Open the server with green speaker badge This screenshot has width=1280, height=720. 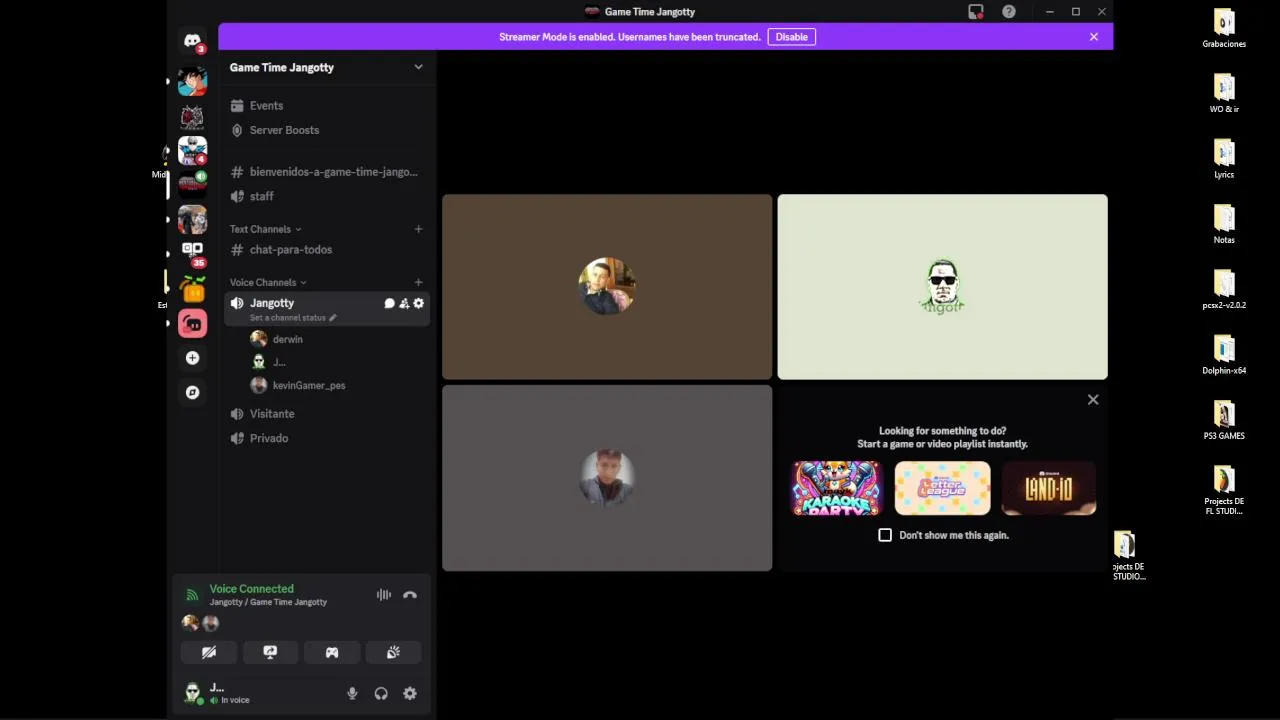[x=192, y=184]
